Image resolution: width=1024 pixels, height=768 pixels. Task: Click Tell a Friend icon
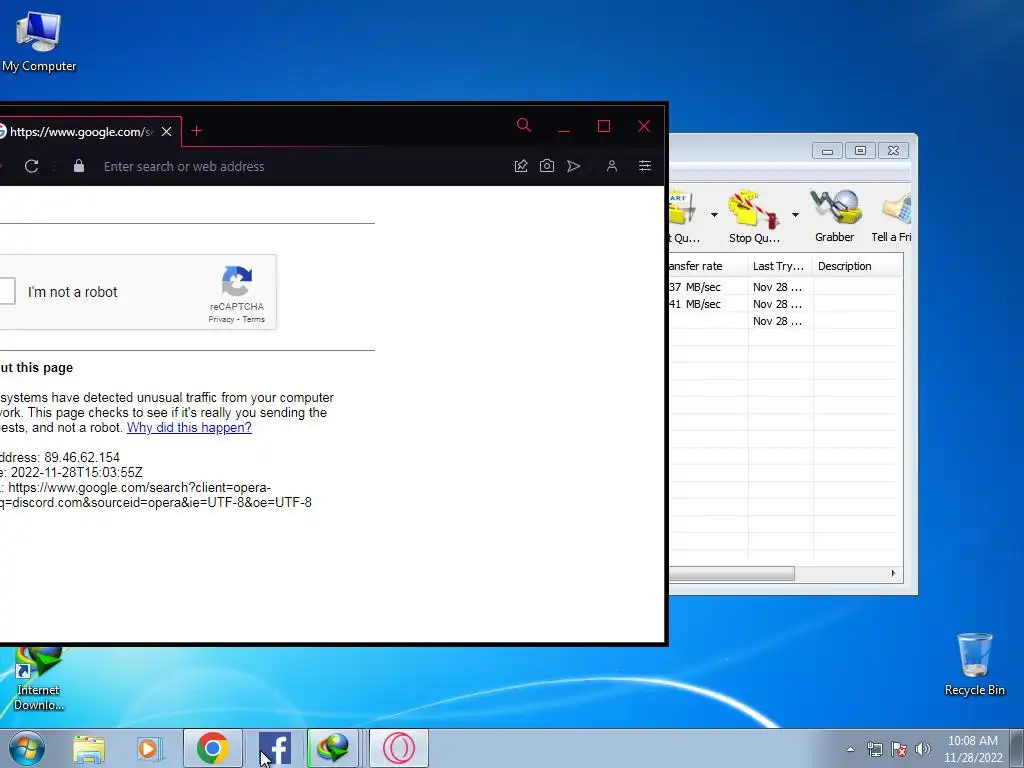[892, 216]
